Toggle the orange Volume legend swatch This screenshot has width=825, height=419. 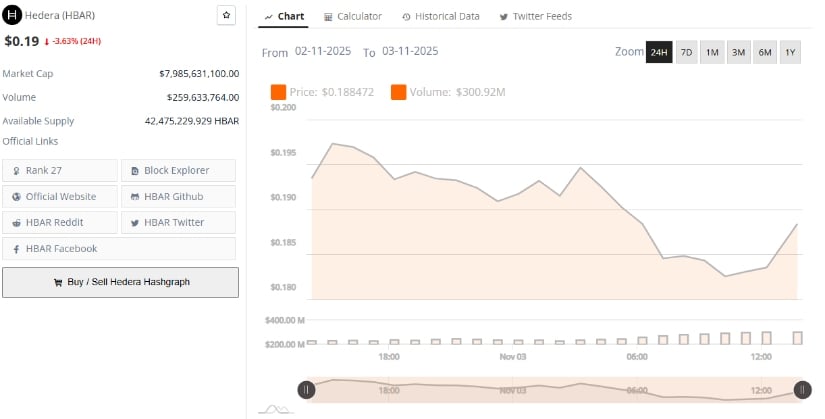coord(398,92)
